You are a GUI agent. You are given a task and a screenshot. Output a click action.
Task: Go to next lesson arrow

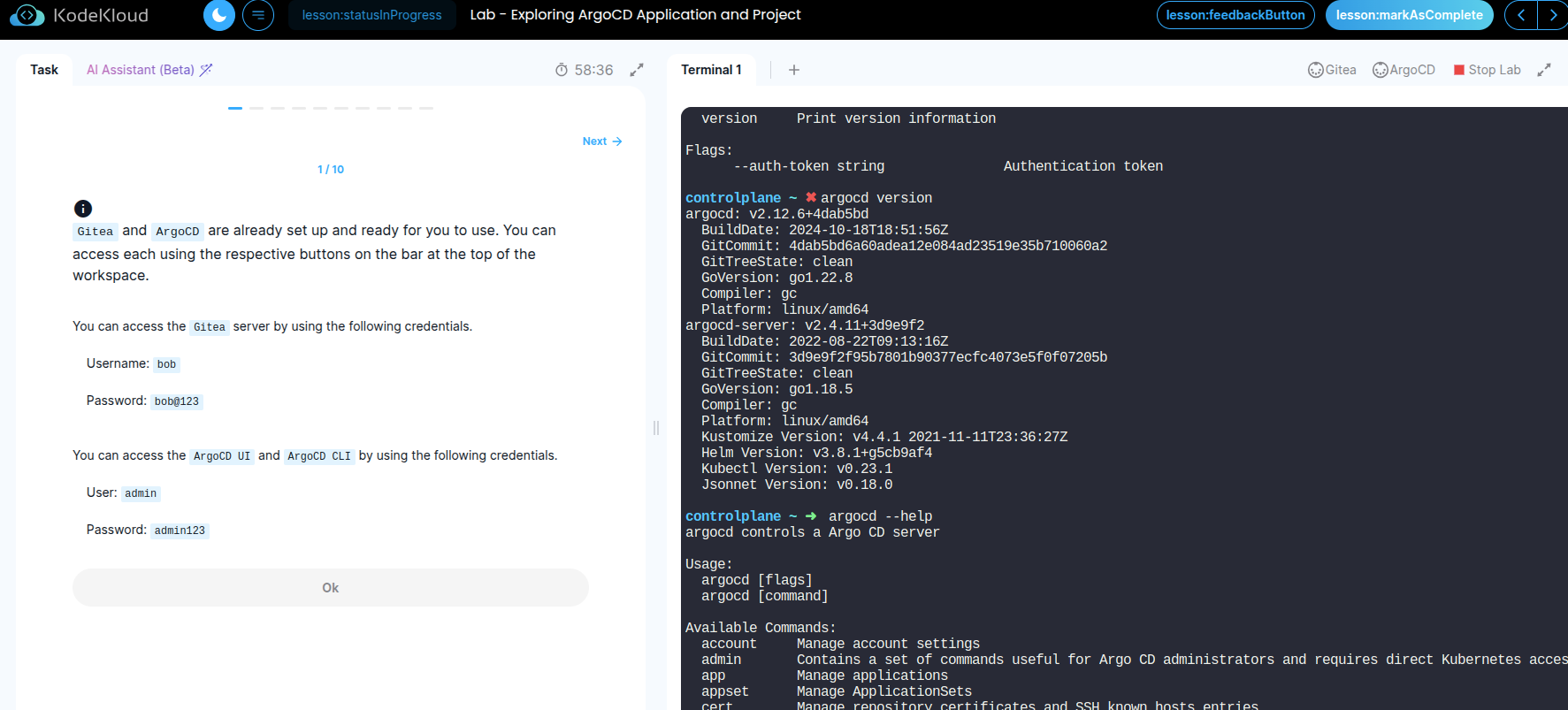tap(1553, 15)
